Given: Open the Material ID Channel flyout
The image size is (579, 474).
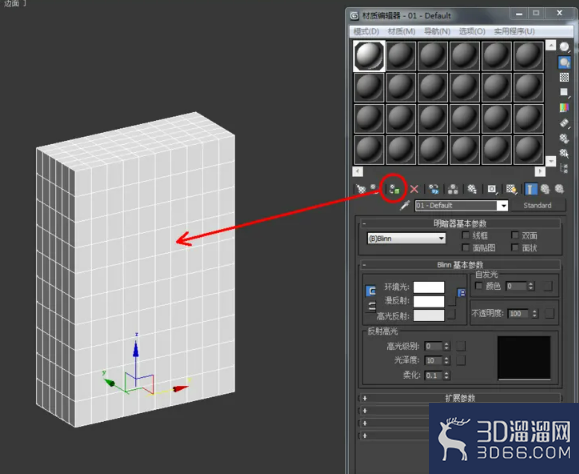Looking at the screenshot, I should [x=492, y=189].
